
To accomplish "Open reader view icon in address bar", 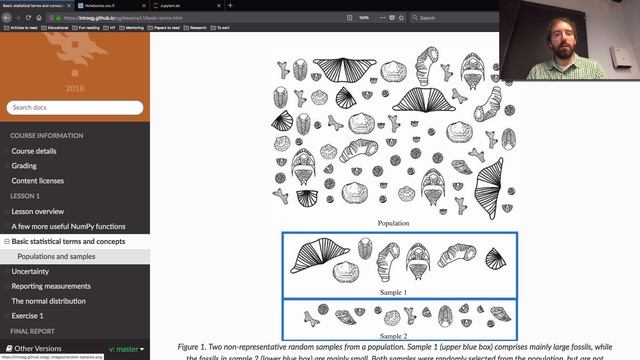I will [349, 18].
